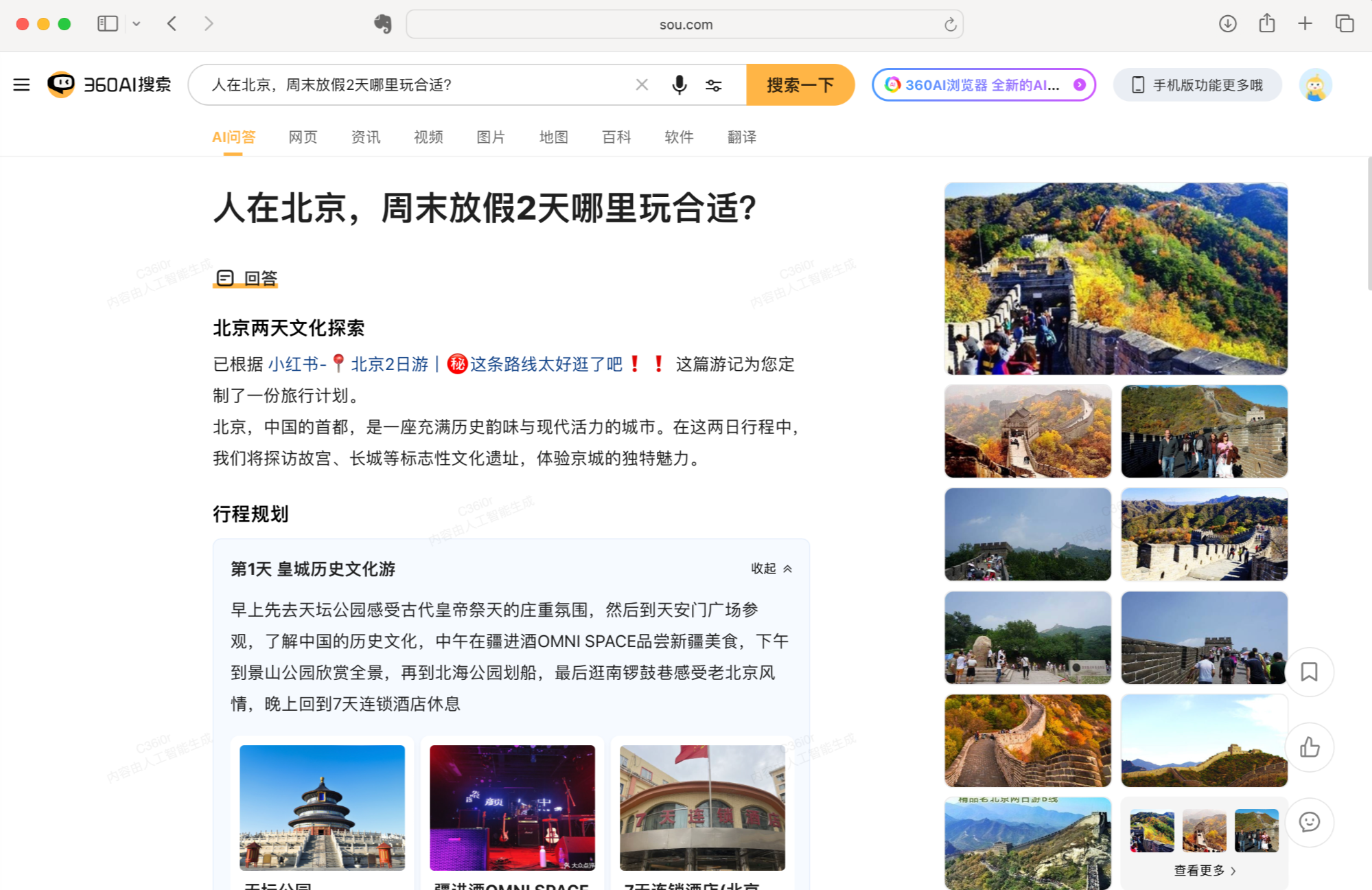Click the 第1天 皇城历史文化游 title
Image resolution: width=1372 pixels, height=890 pixels.
tap(313, 569)
